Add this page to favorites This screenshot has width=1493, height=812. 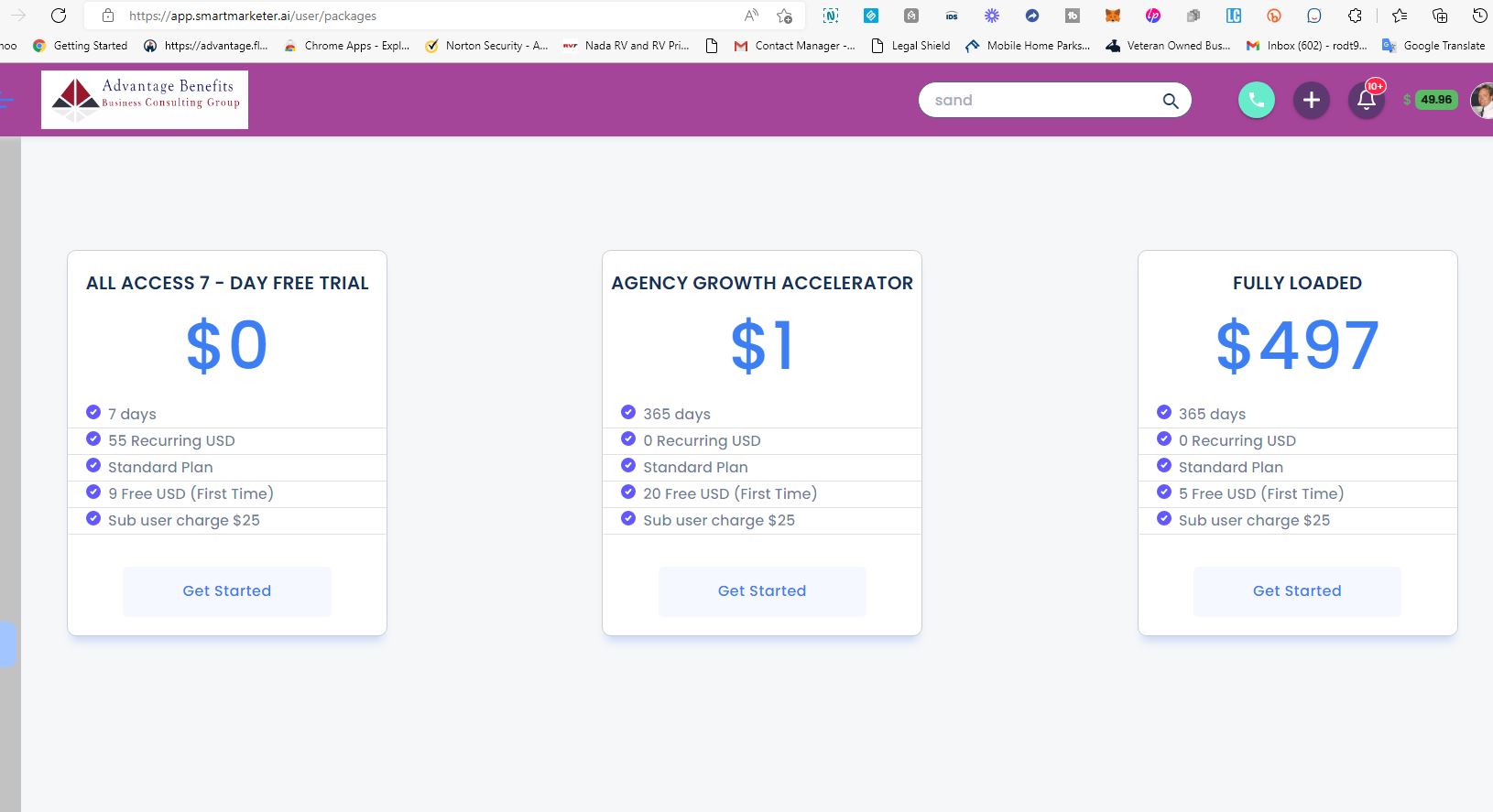(784, 16)
